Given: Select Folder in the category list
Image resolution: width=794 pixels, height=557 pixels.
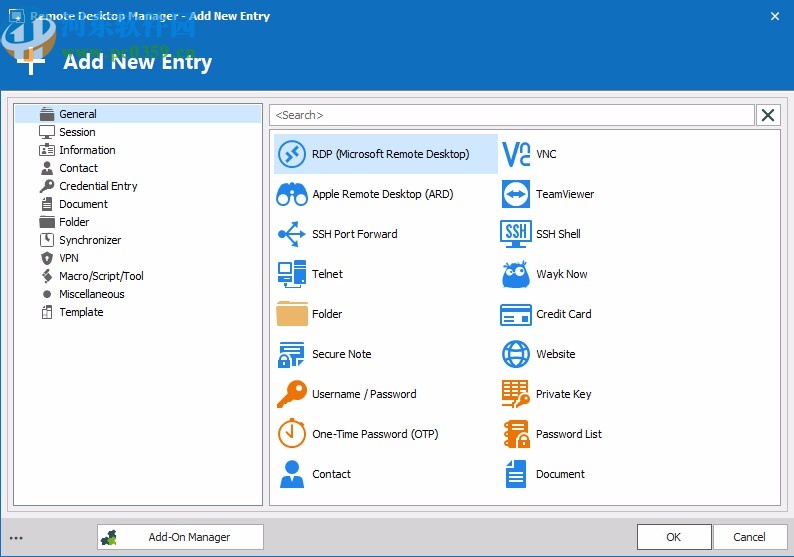Looking at the screenshot, I should pos(138,222).
